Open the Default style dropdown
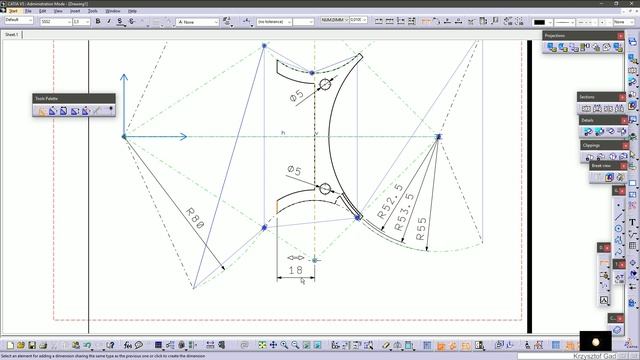640x360 pixels. 19,20
